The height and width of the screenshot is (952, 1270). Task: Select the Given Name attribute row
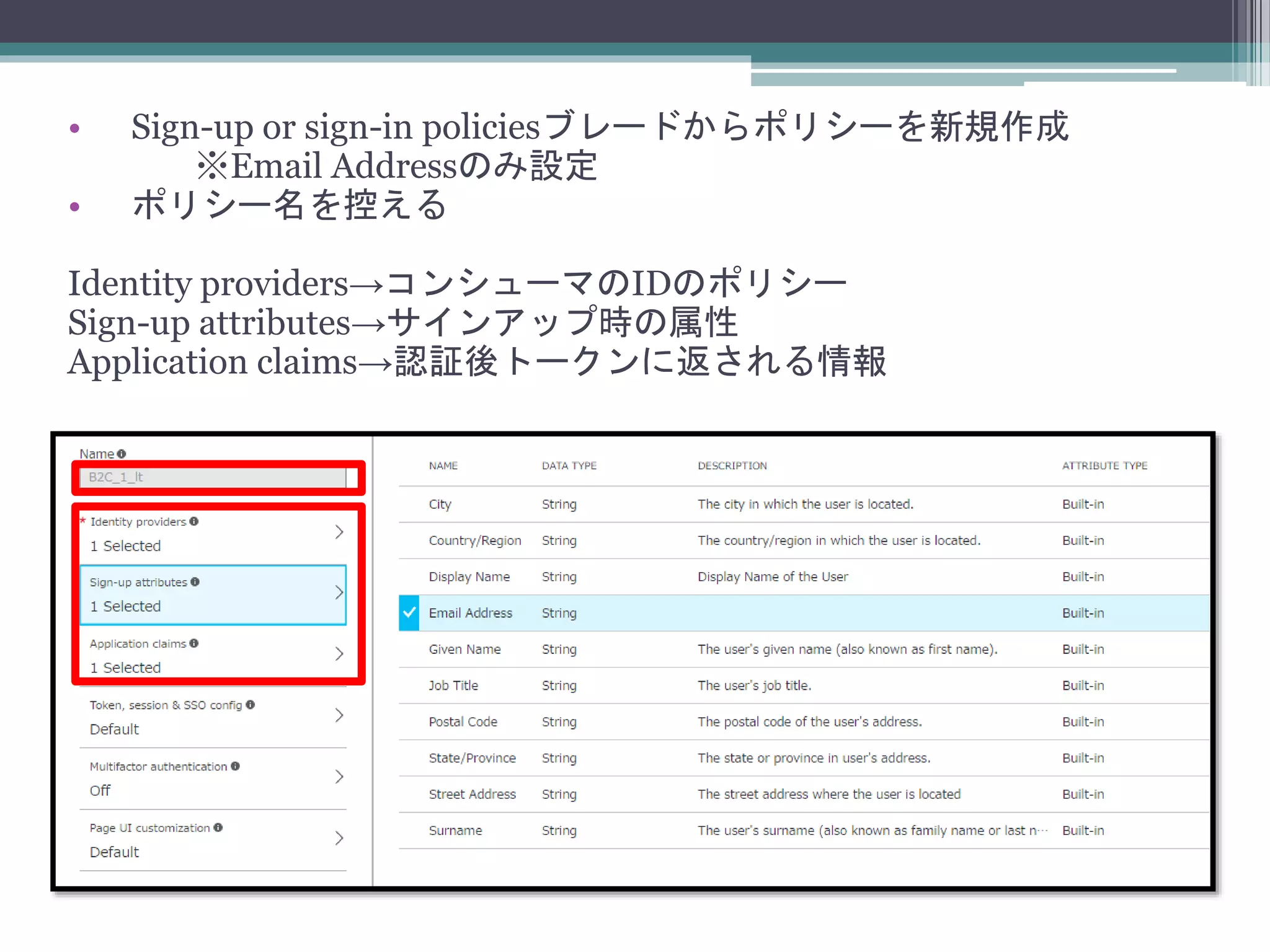pyautogui.click(x=804, y=649)
